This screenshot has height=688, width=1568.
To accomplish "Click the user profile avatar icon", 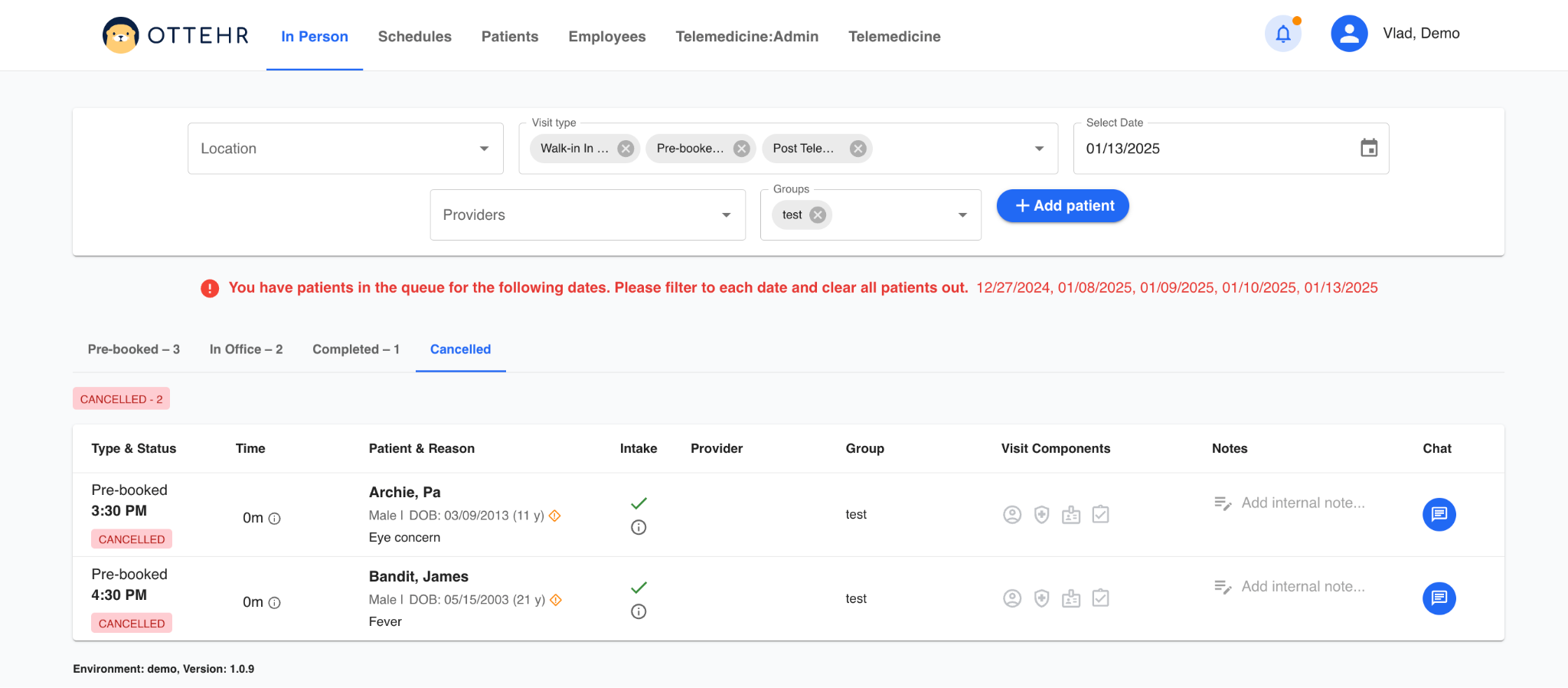I will 1349,34.
